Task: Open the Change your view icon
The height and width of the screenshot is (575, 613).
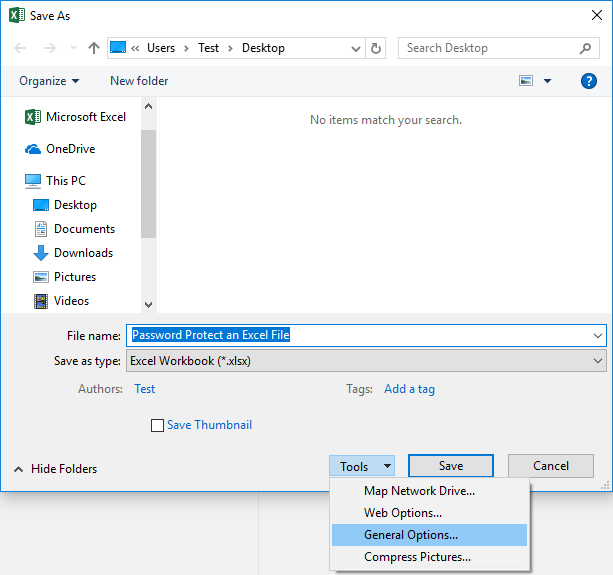Action: click(x=527, y=81)
